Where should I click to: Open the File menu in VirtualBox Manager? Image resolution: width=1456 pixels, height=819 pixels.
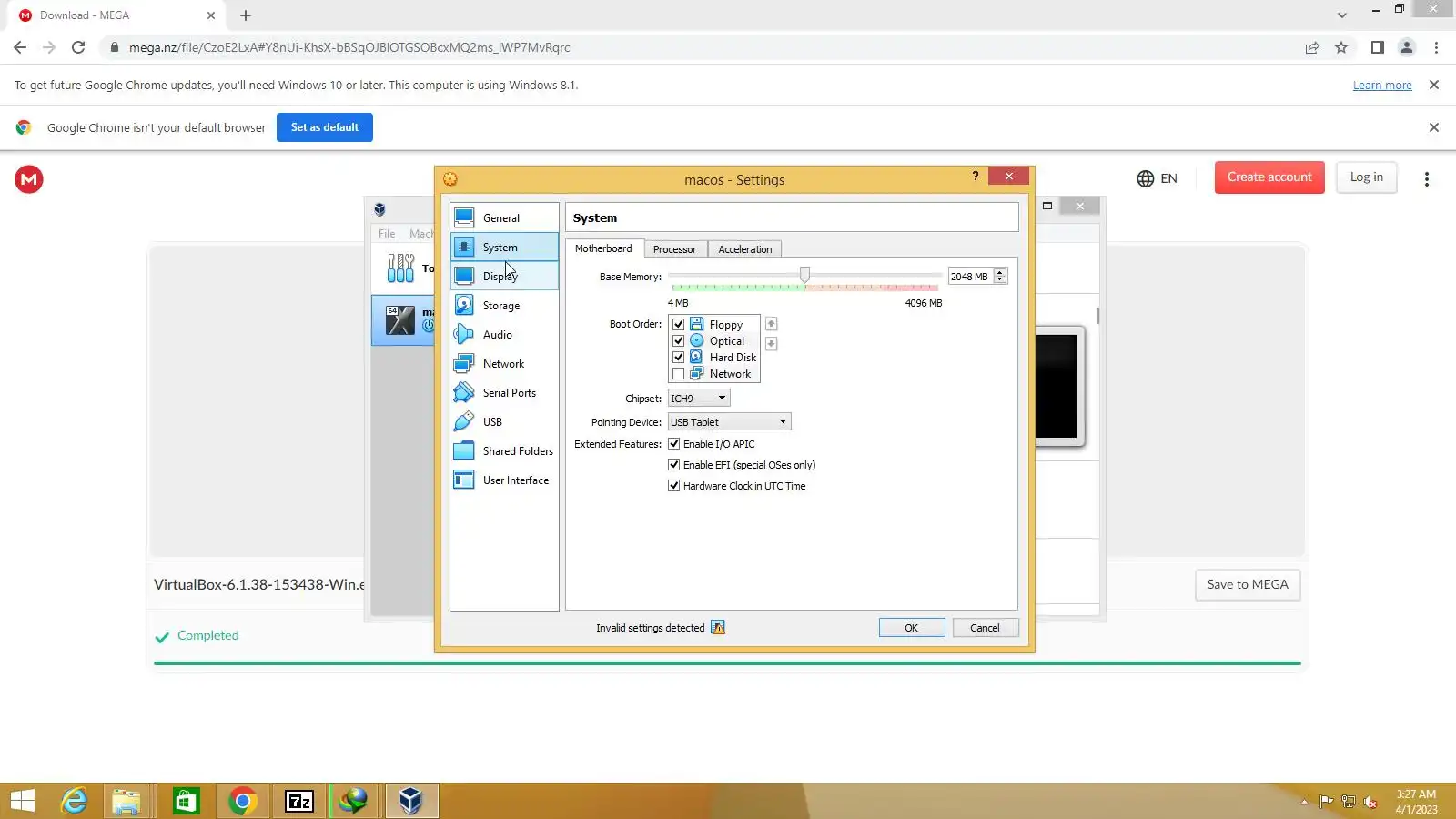pyautogui.click(x=387, y=233)
